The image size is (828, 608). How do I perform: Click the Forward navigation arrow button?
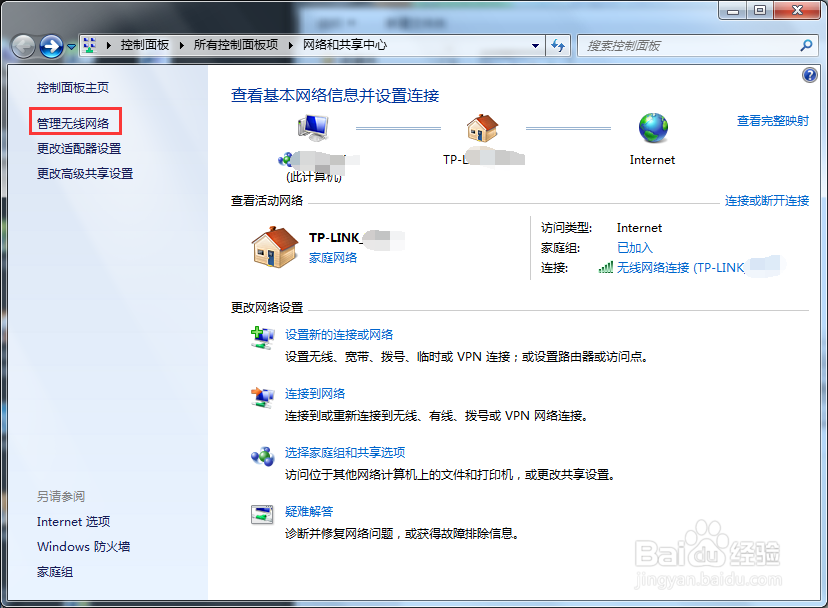[51, 46]
